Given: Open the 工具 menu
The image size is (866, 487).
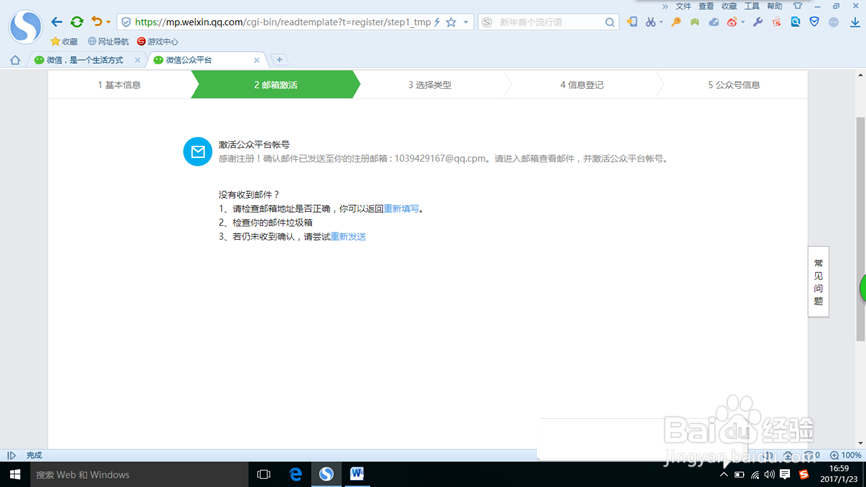Looking at the screenshot, I should [752, 6].
